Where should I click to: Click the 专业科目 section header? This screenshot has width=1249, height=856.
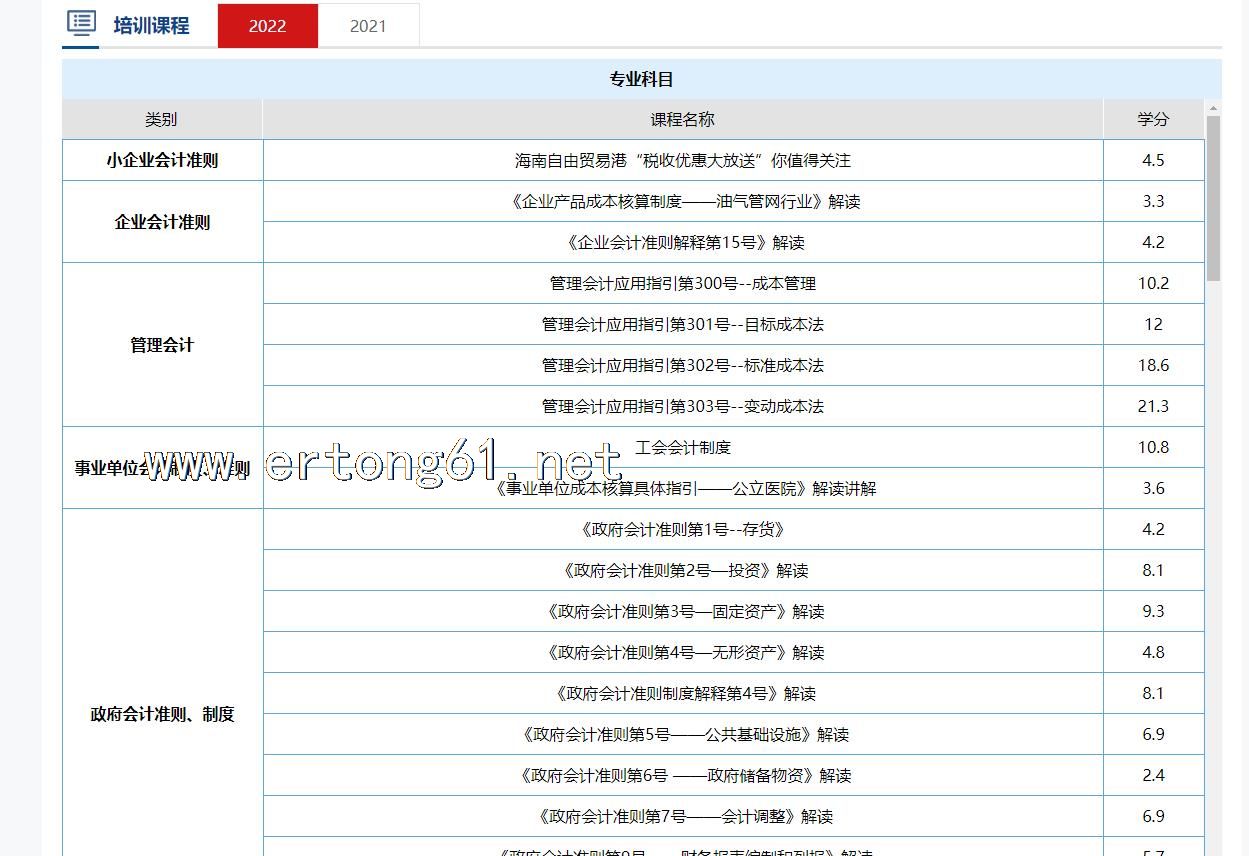pos(641,79)
